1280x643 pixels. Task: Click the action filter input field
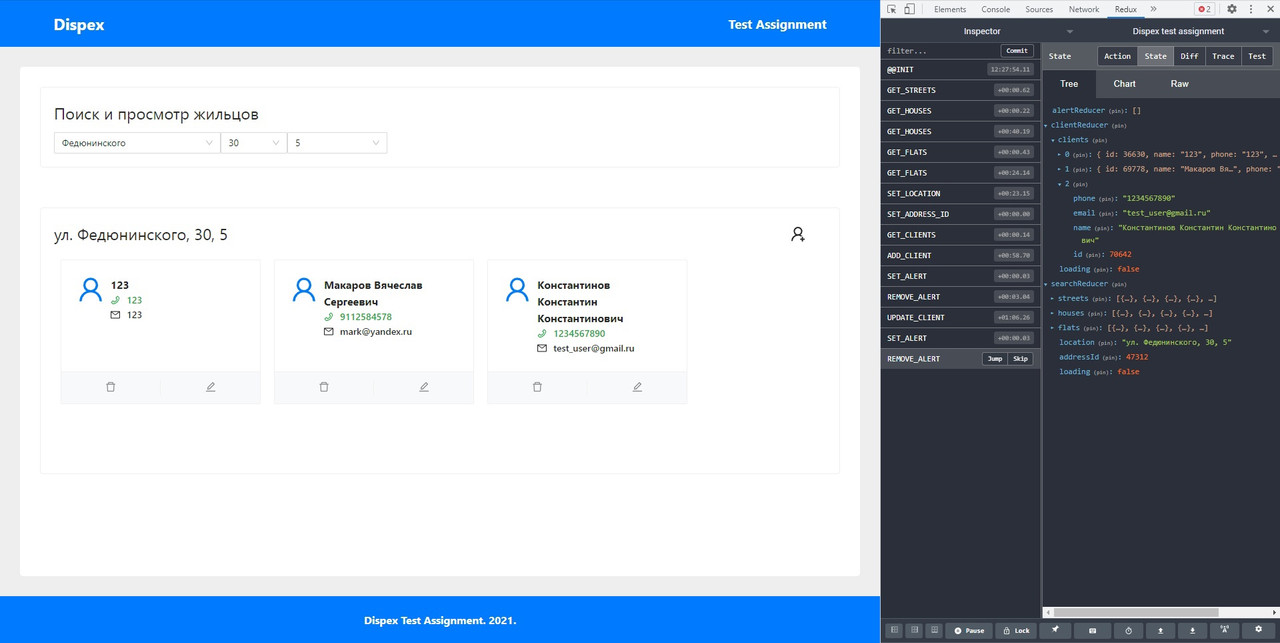coord(941,51)
